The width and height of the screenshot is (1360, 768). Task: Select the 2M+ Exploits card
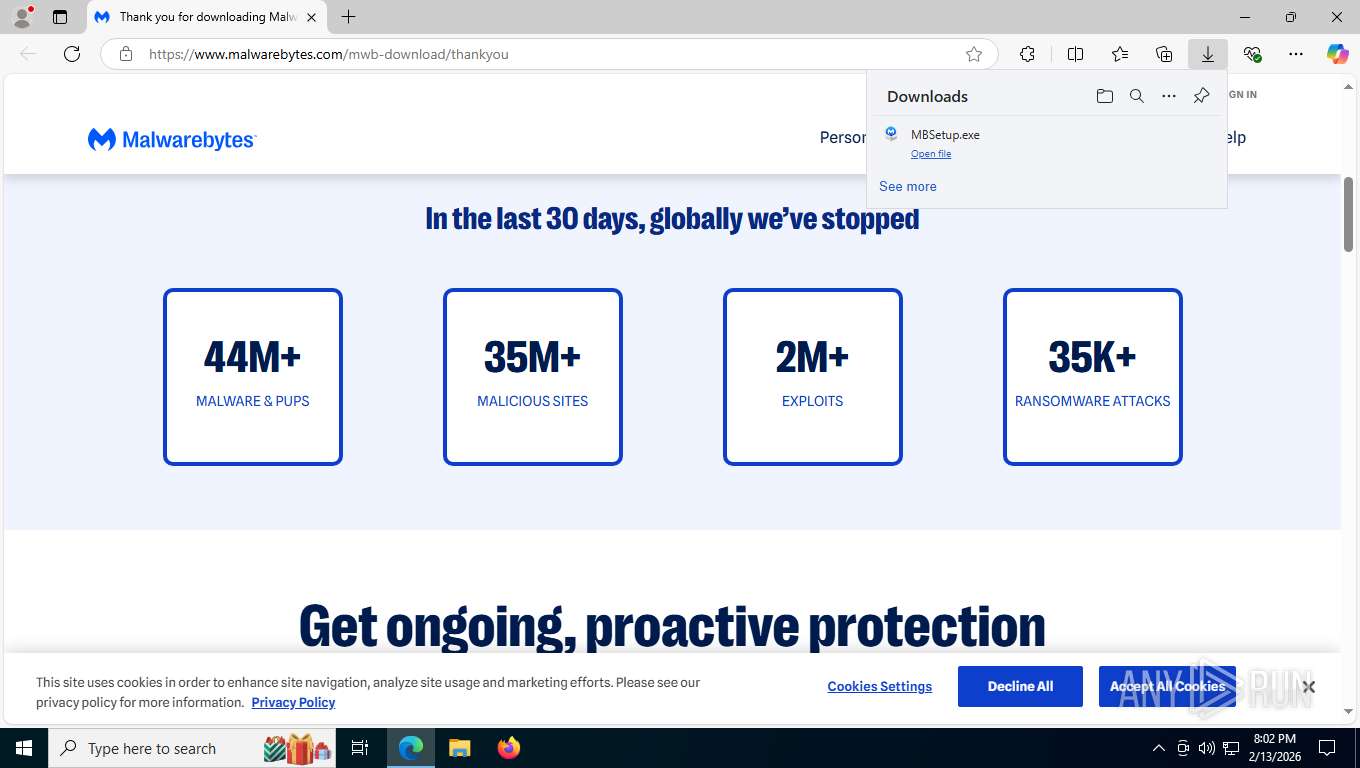point(813,377)
